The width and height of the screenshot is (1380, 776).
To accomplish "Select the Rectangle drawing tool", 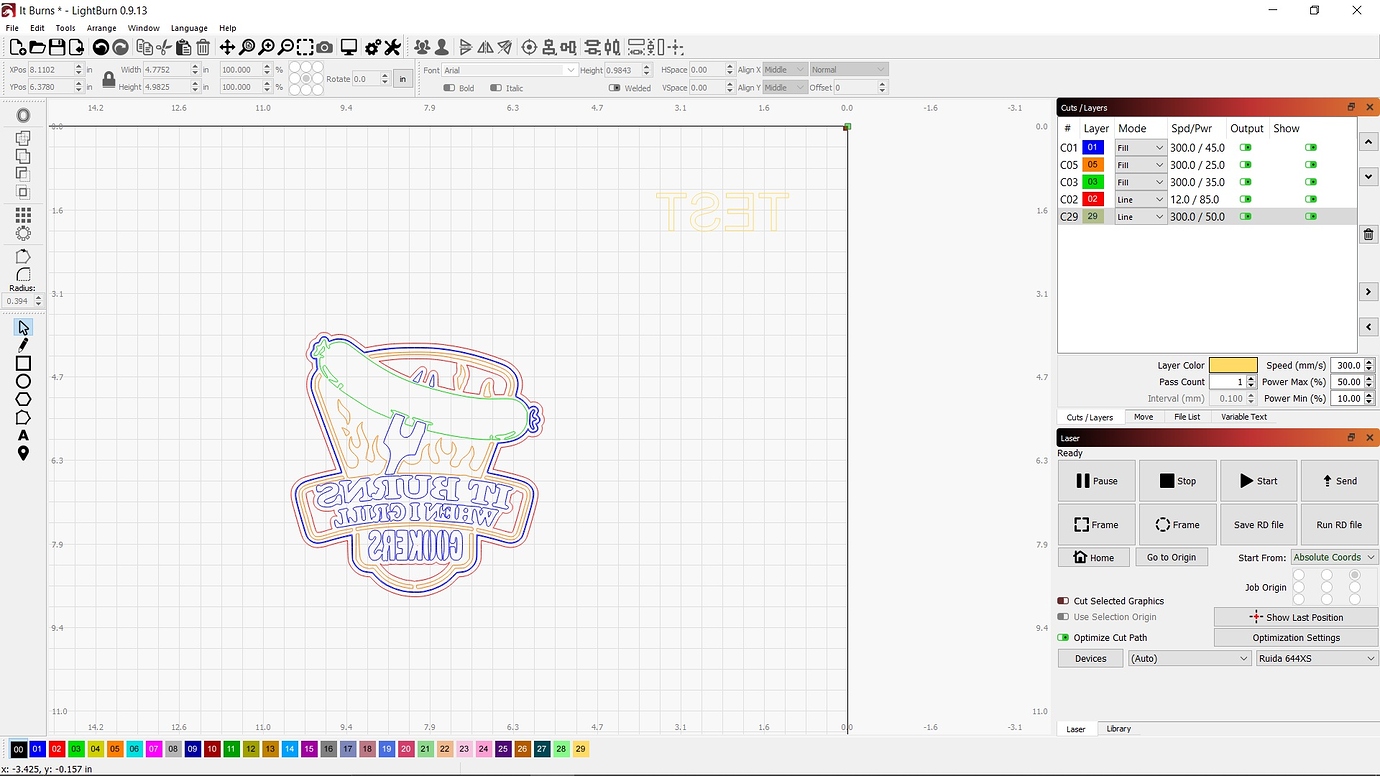I will coord(23,363).
